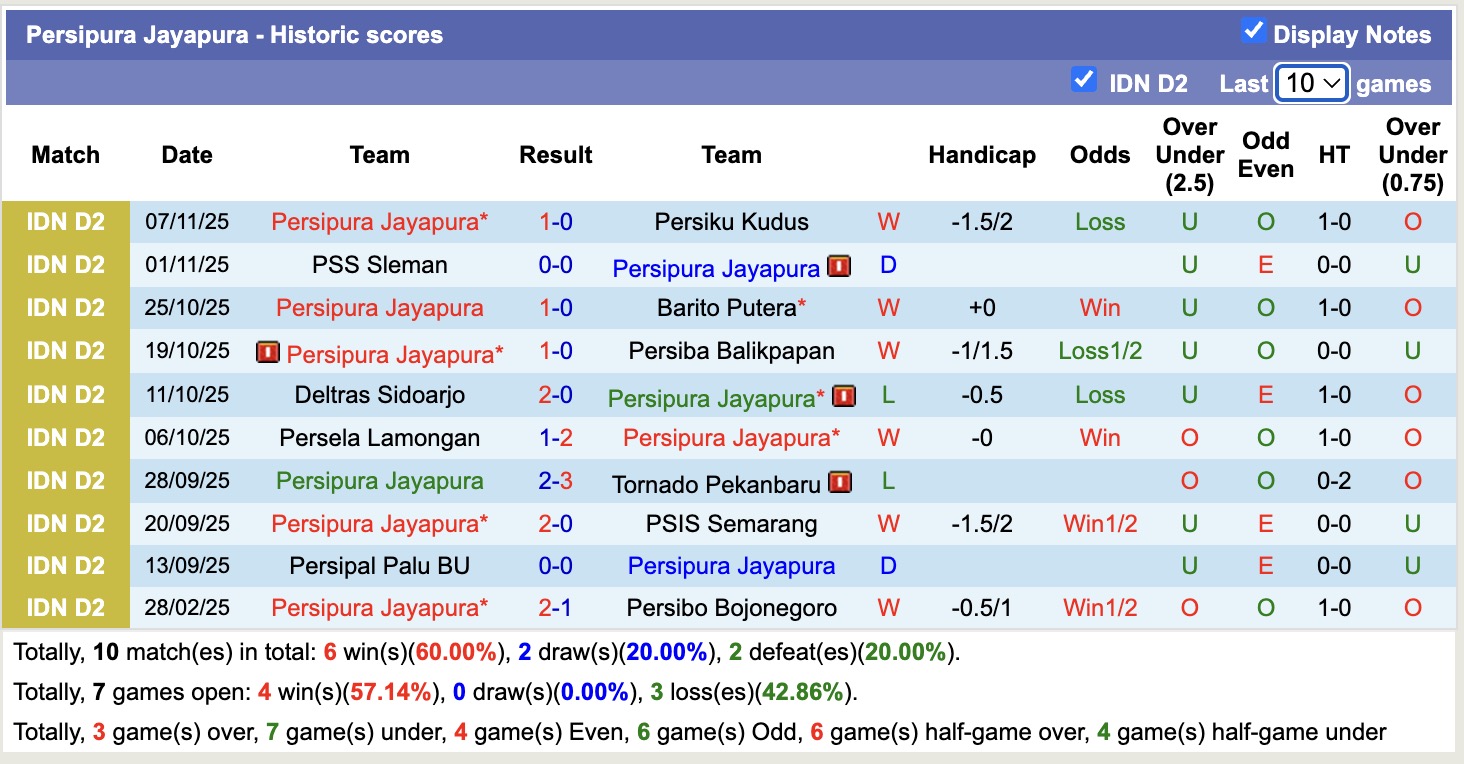
Task: Select Persiba Balikpapan team link
Action: [731, 351]
